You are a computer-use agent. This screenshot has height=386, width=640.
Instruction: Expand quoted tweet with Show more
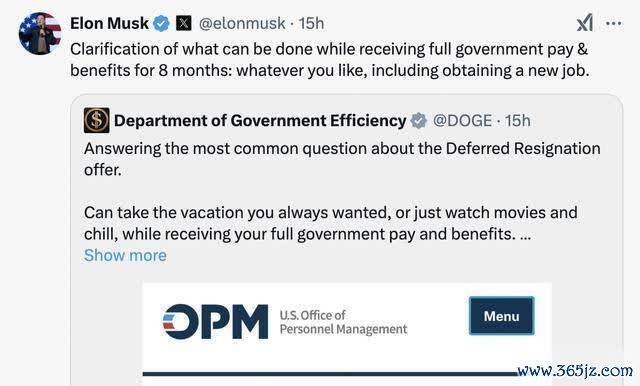[x=125, y=255]
